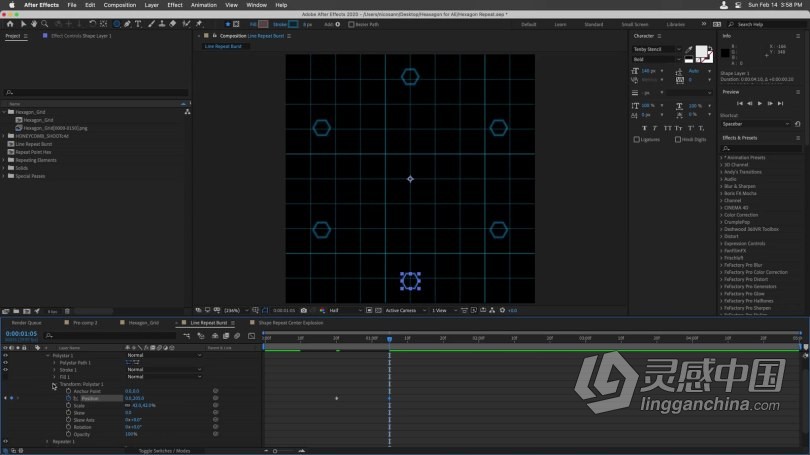Take a snapshot with the camera icon
Image resolution: width=810 pixels, height=455 pixels.
point(304,310)
